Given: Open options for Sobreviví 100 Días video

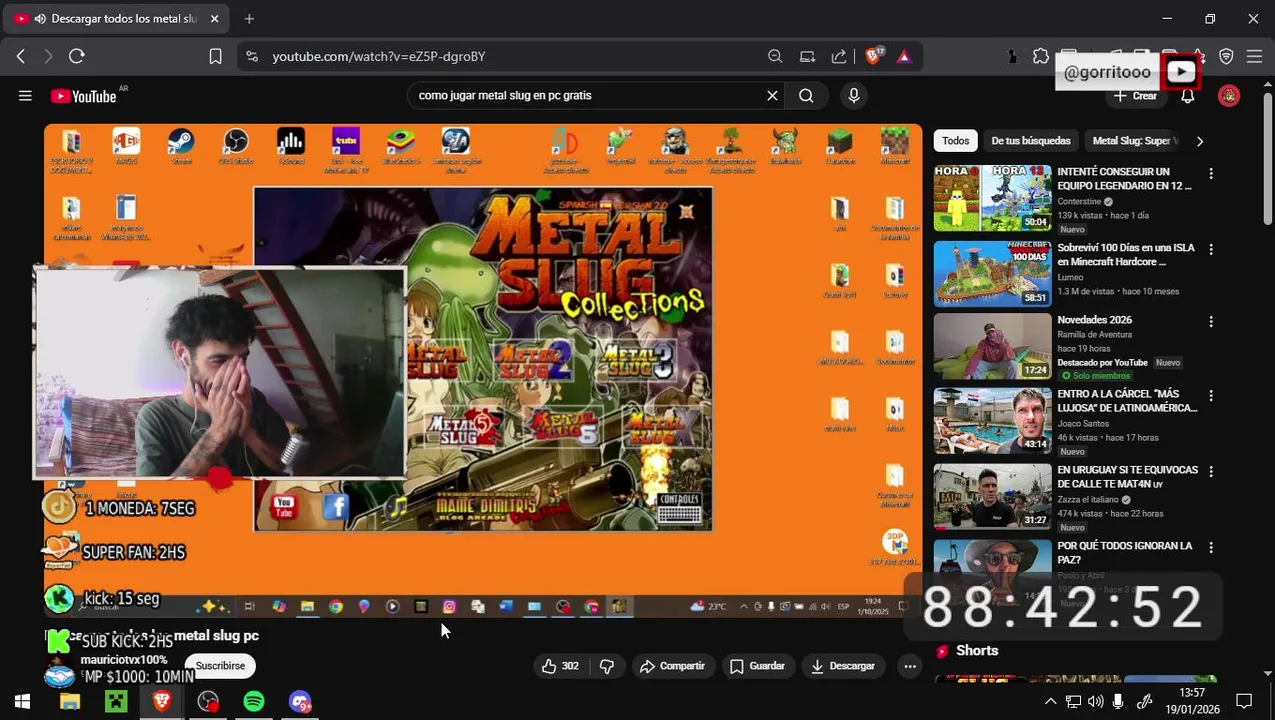Looking at the screenshot, I should point(1211,250).
